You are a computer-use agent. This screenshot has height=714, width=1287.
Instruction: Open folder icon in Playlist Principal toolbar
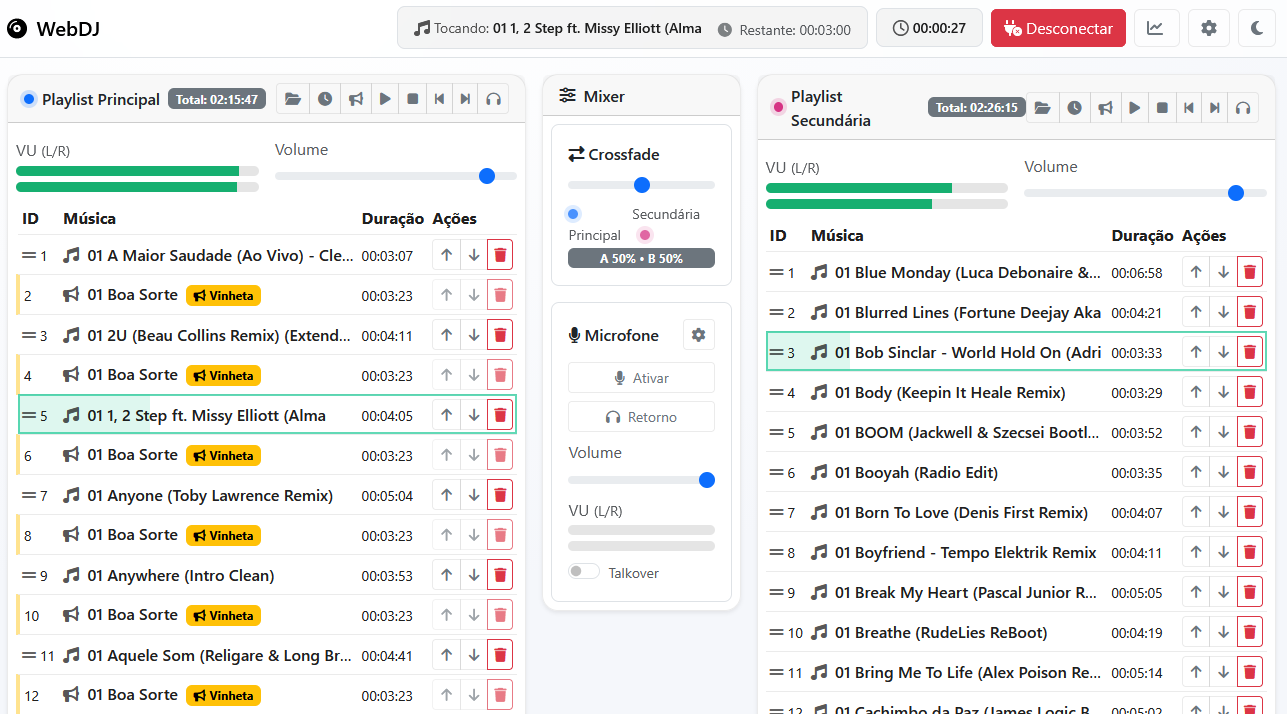coord(292,99)
